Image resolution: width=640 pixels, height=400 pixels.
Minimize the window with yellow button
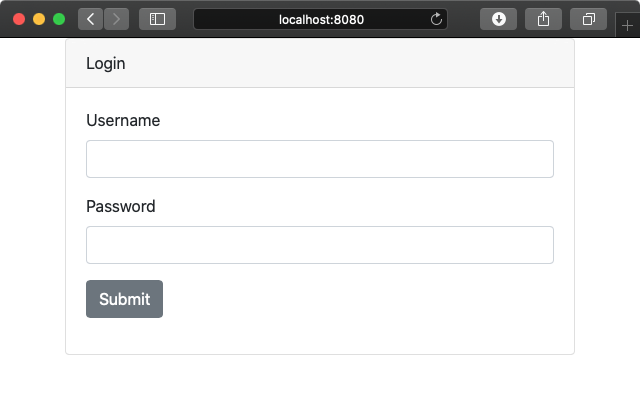tap(39, 19)
